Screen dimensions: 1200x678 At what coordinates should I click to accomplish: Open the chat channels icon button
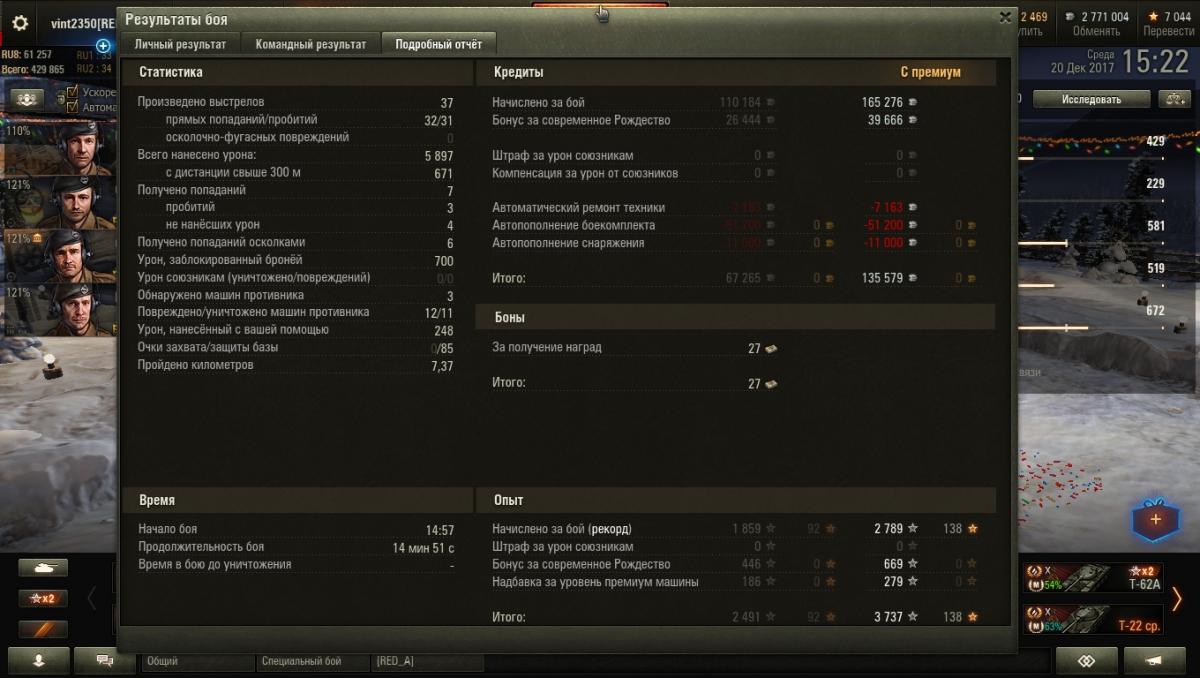(104, 661)
